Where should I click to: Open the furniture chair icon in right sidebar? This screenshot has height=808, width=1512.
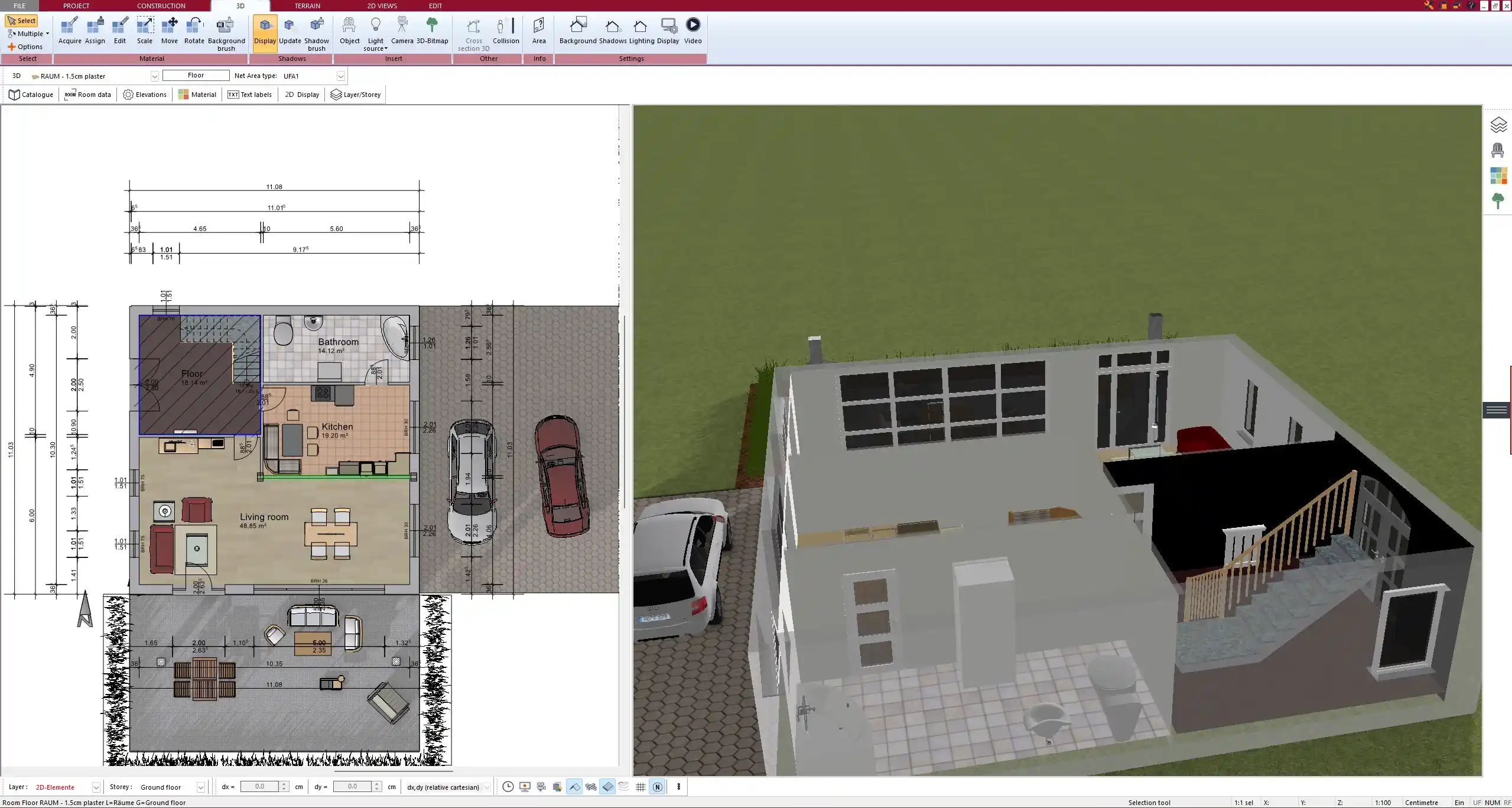(x=1498, y=150)
